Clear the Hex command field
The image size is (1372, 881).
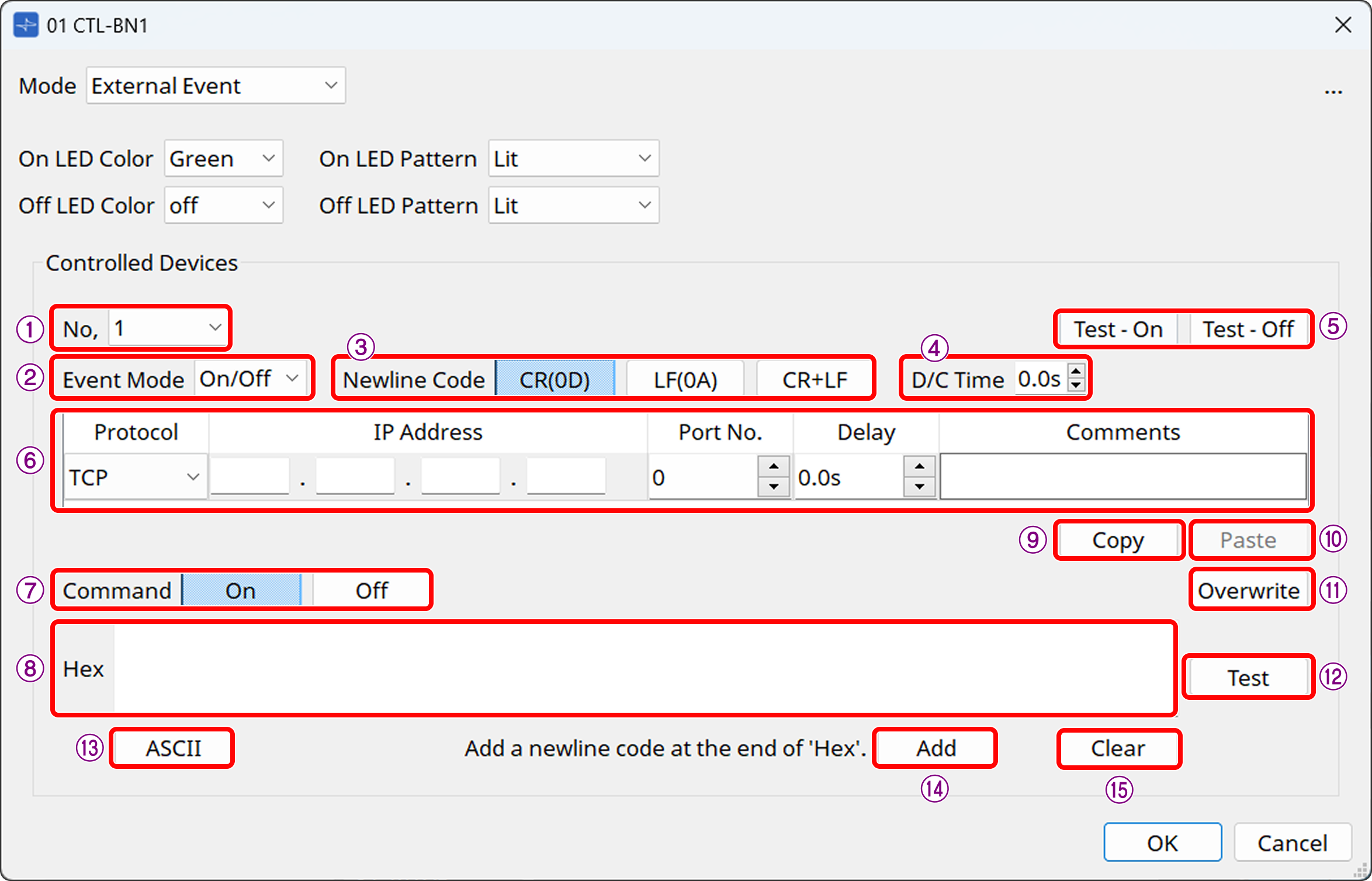1118,748
